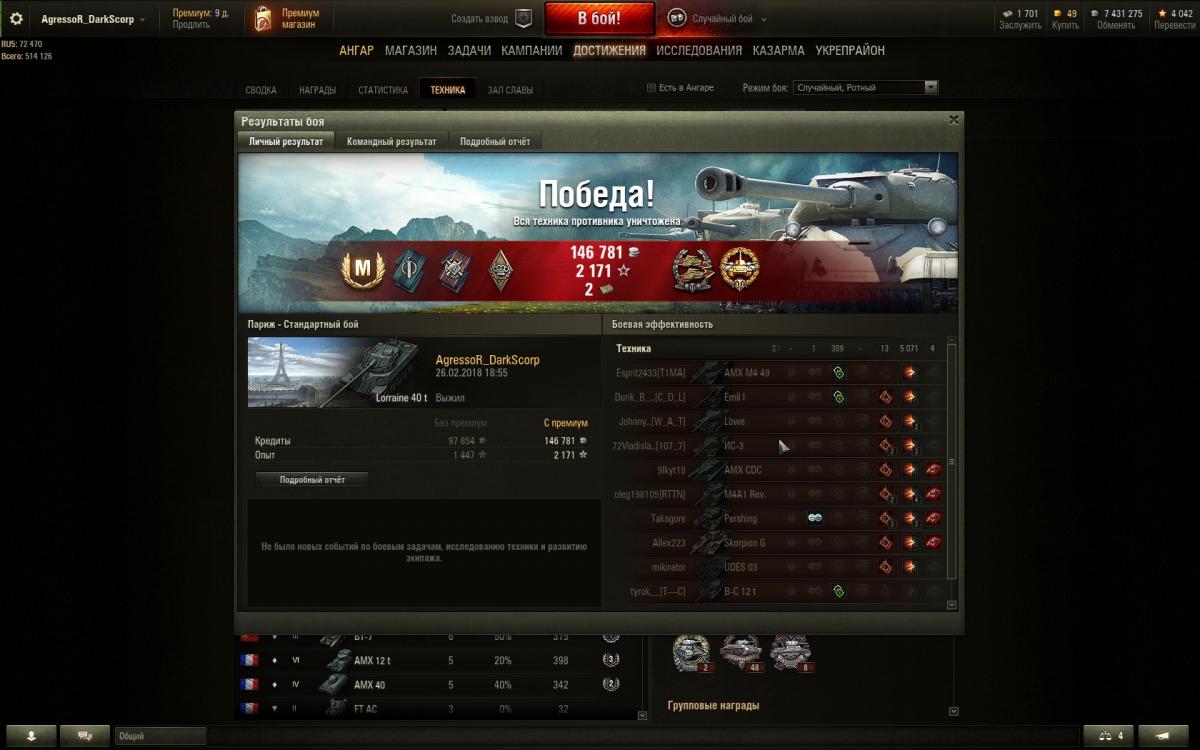This screenshot has height=750, width=1200.
Task: Click the golden tank achievement medal
Action: [x=740, y=269]
